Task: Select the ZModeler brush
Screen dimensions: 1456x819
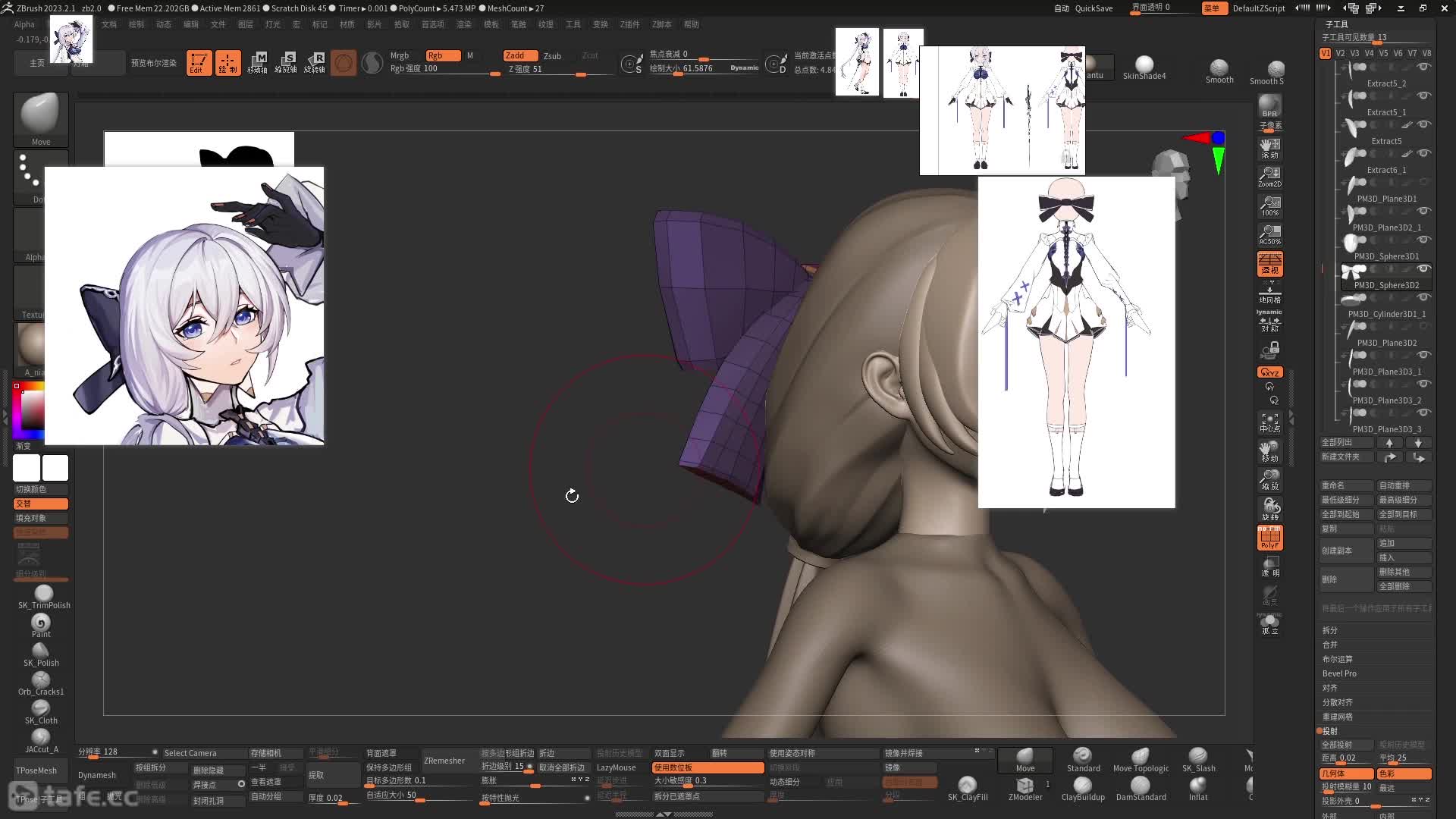Action: 1025,789
